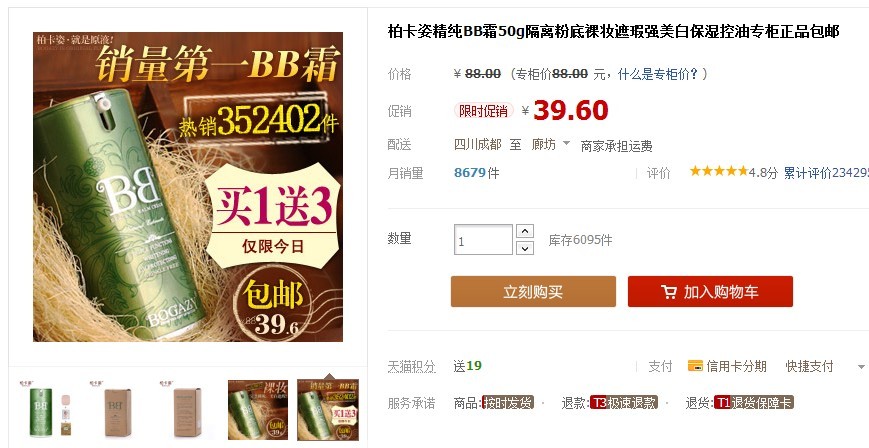Click the 按时发货 on-time shipping badge

pyautogui.click(x=508, y=403)
